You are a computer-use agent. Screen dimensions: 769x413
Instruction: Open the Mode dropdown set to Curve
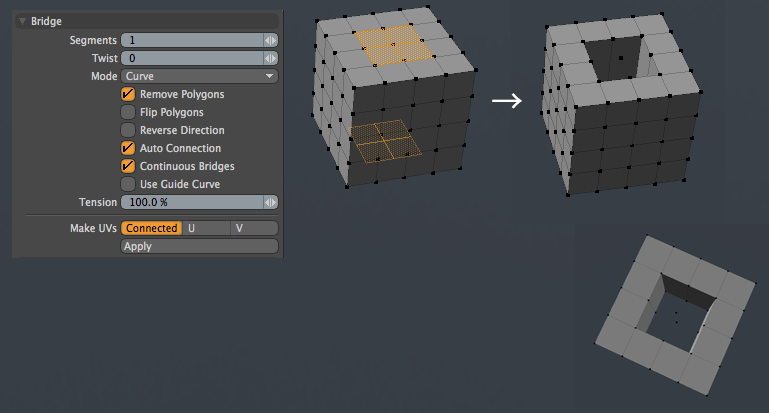pos(200,77)
